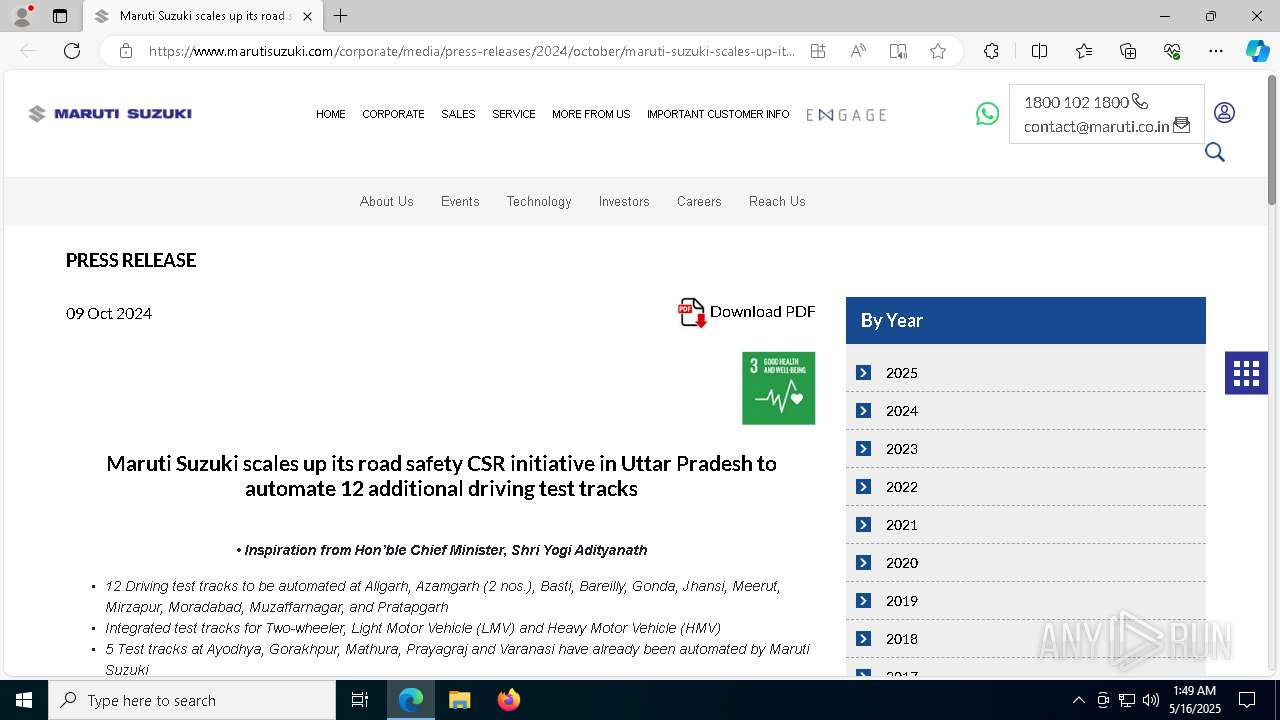Refresh the page with reload icon
Screen dimensions: 1280x720
[72, 51]
